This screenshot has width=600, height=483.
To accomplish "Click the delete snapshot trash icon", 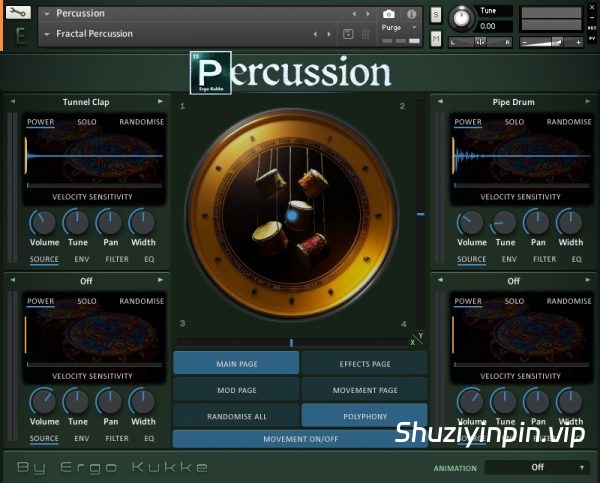I will (x=365, y=34).
